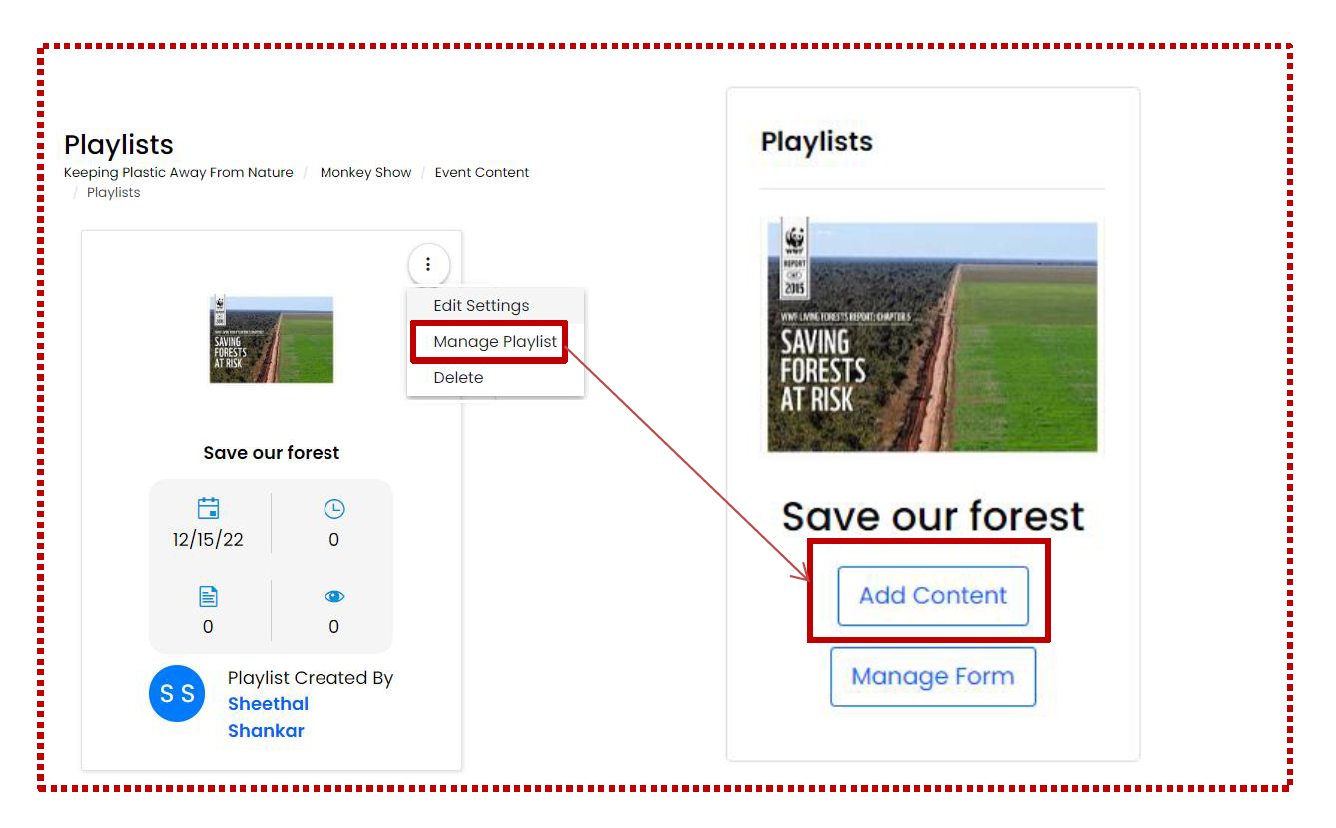This screenshot has width=1336, height=828.
Task: Click the large Save our forest heading
Action: point(932,517)
